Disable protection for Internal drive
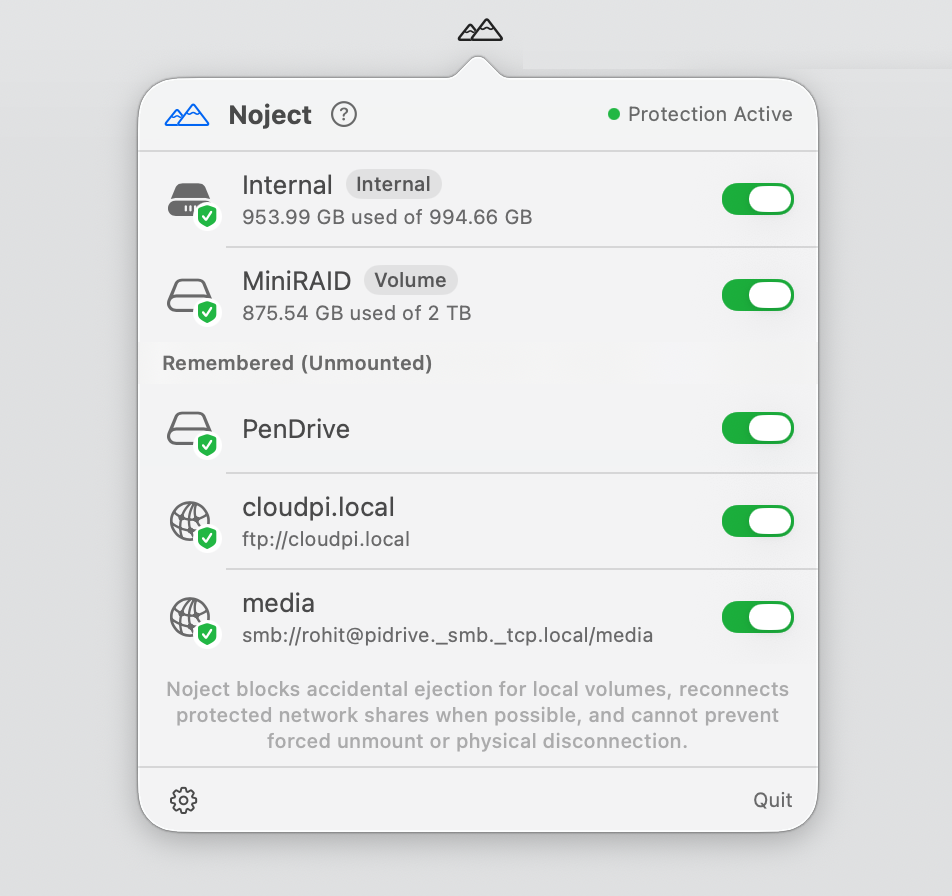Viewport: 952px width, 896px height. pyautogui.click(x=758, y=199)
